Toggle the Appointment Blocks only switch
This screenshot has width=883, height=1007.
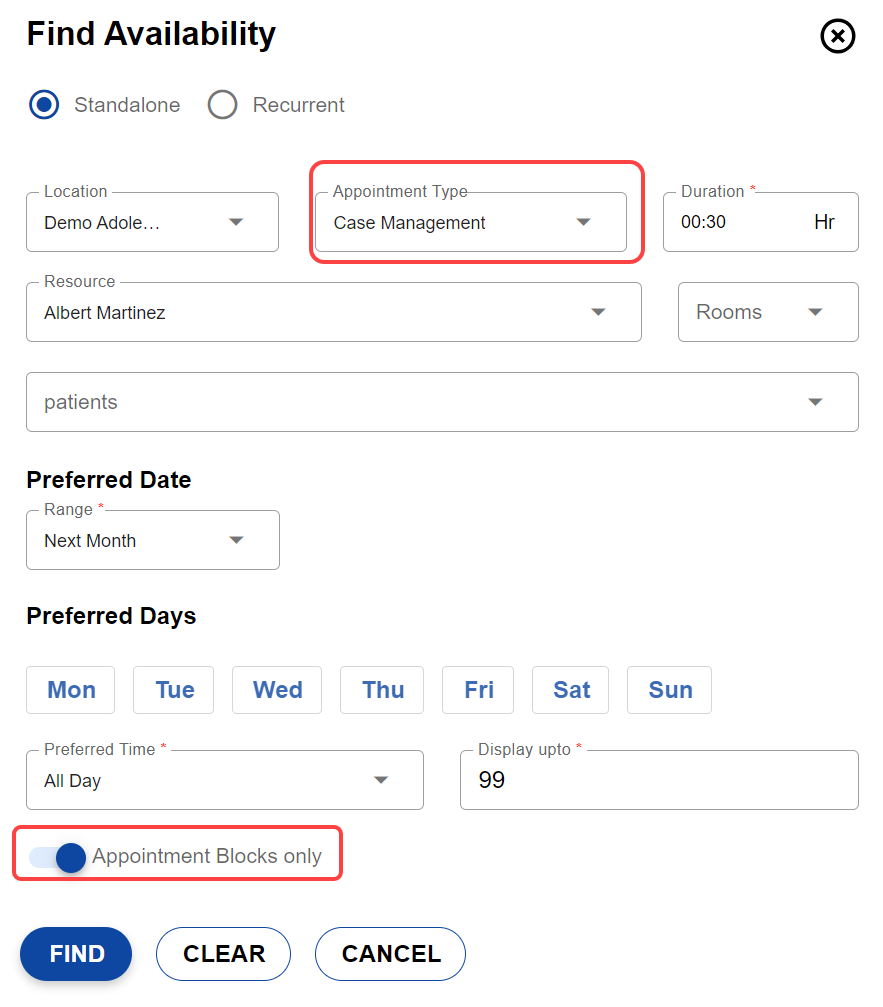(58, 857)
